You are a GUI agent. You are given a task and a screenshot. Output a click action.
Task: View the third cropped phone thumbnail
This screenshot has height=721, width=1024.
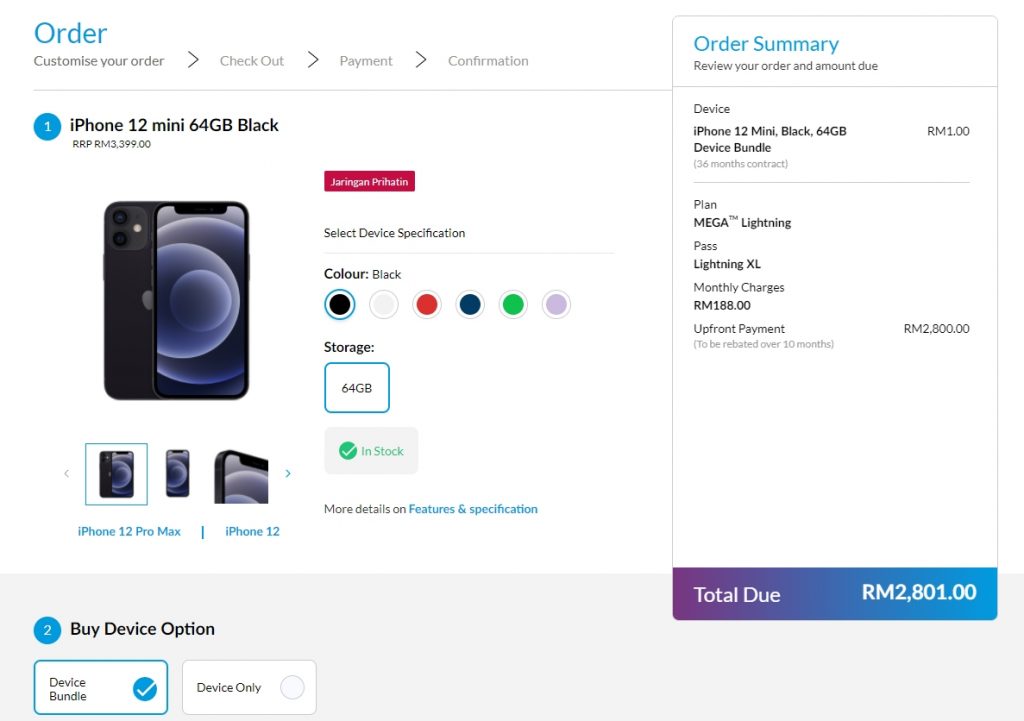tap(241, 476)
